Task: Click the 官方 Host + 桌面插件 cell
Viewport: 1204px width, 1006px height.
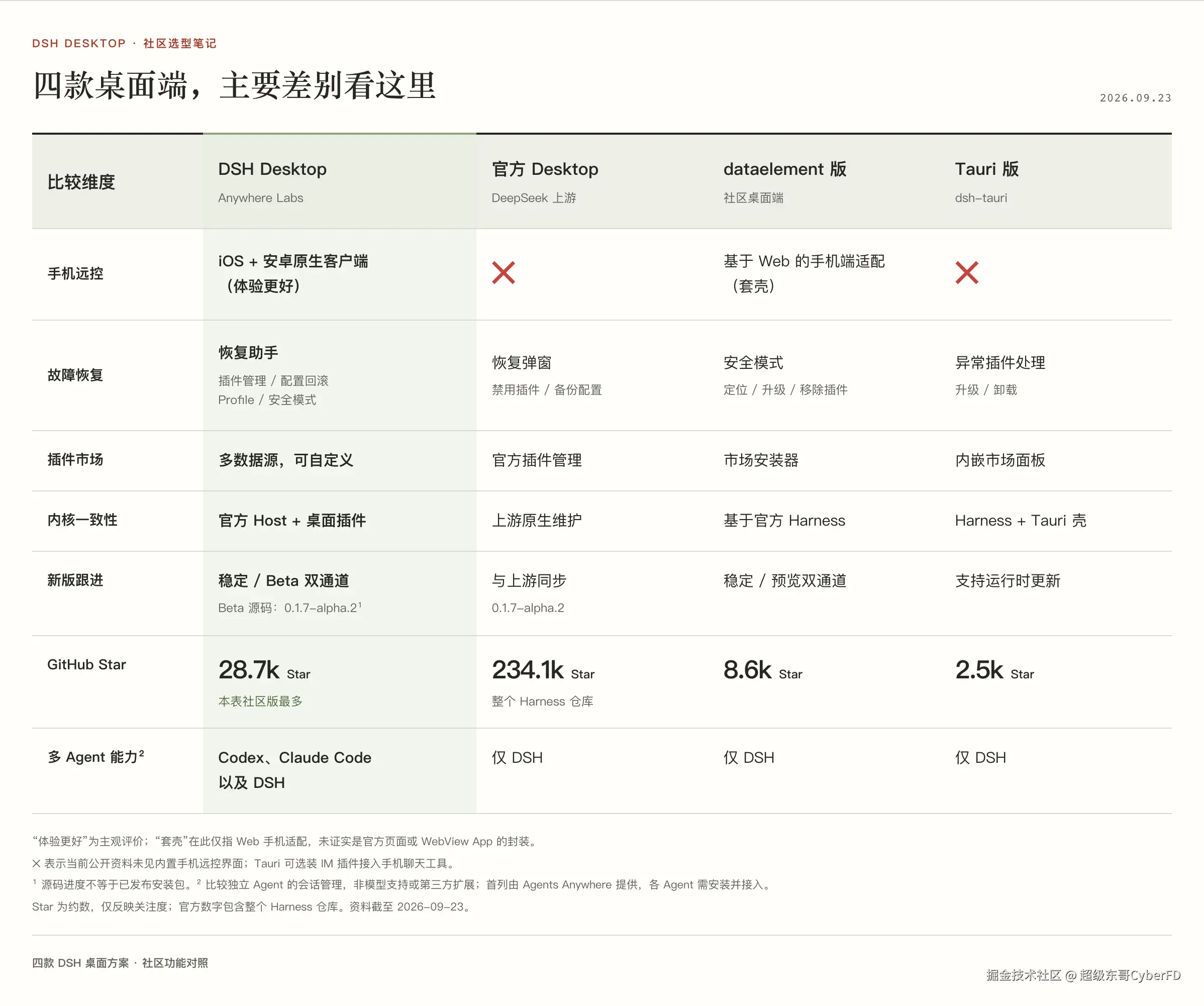Action: 292,521
